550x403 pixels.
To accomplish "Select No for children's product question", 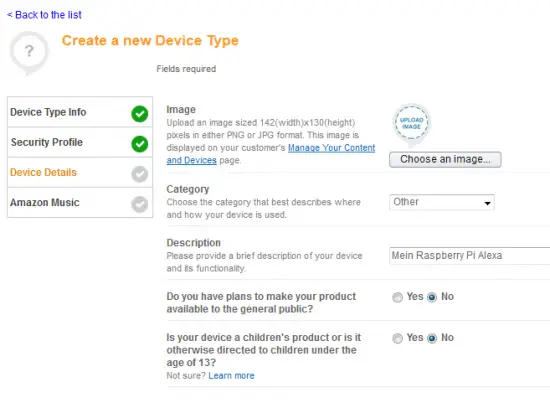I will click(432, 338).
